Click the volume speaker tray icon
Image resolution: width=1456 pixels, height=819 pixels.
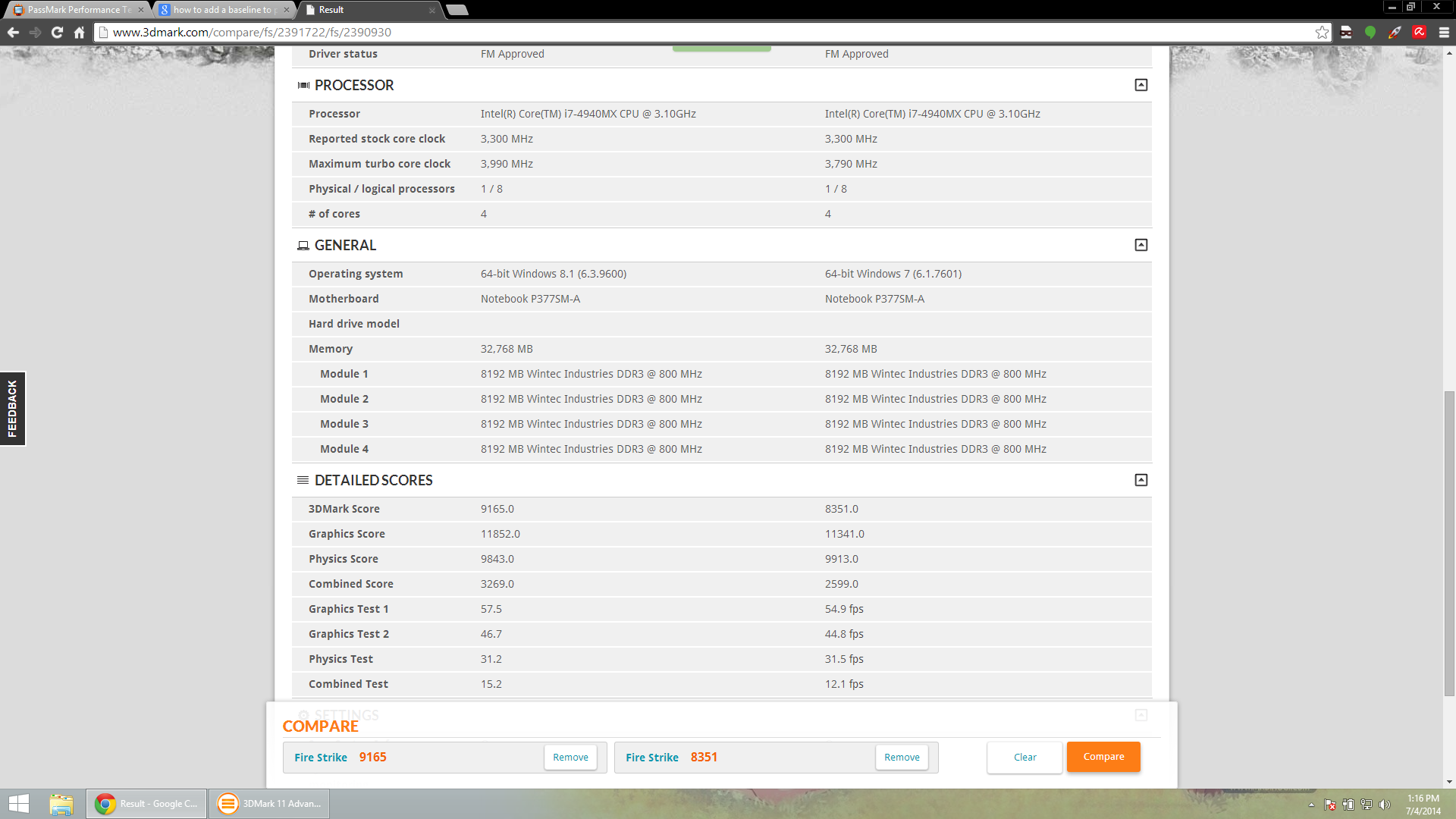[x=1384, y=805]
